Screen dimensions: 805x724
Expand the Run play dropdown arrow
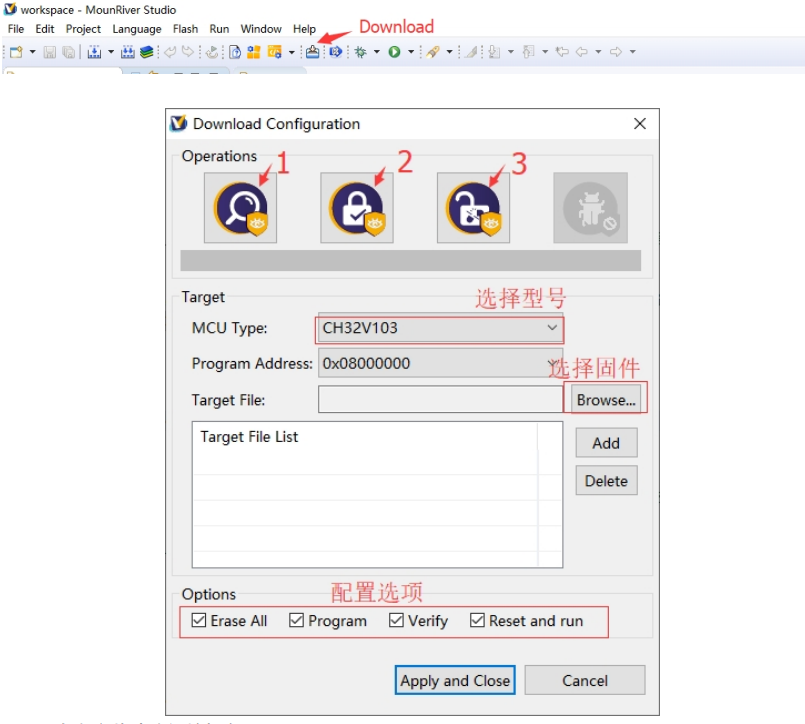411,52
